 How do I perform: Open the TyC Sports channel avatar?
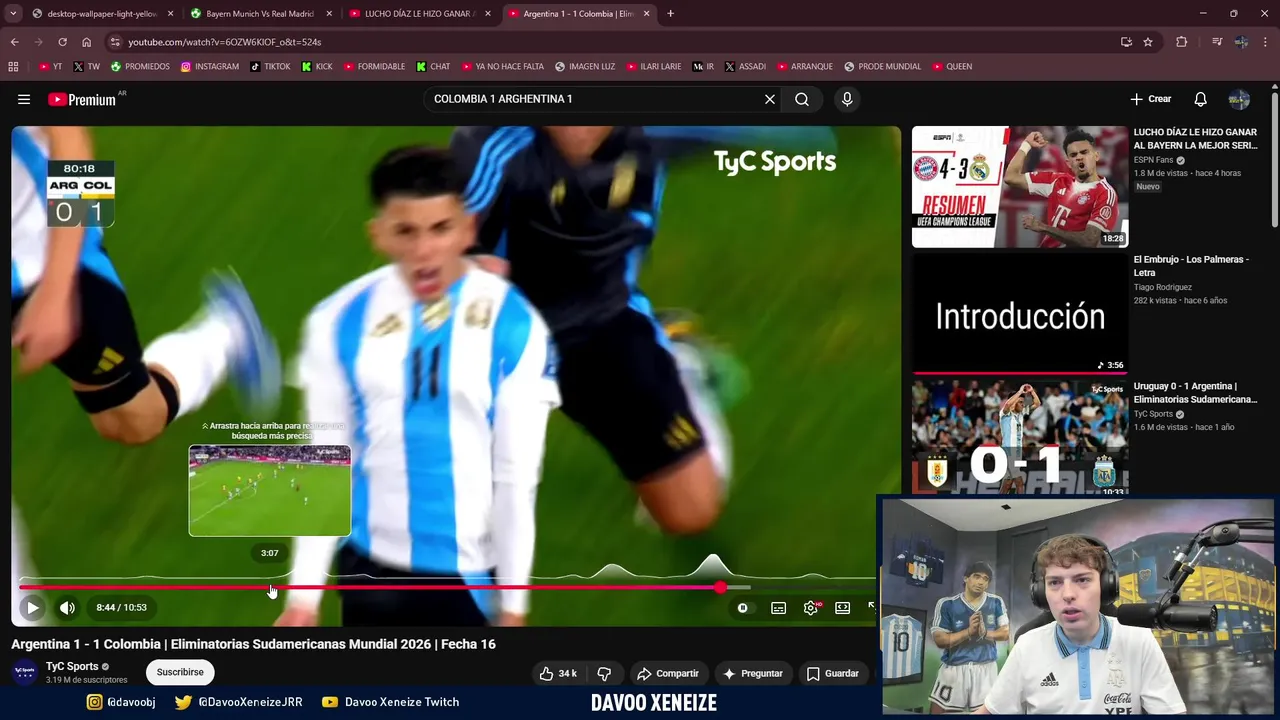tap(25, 672)
